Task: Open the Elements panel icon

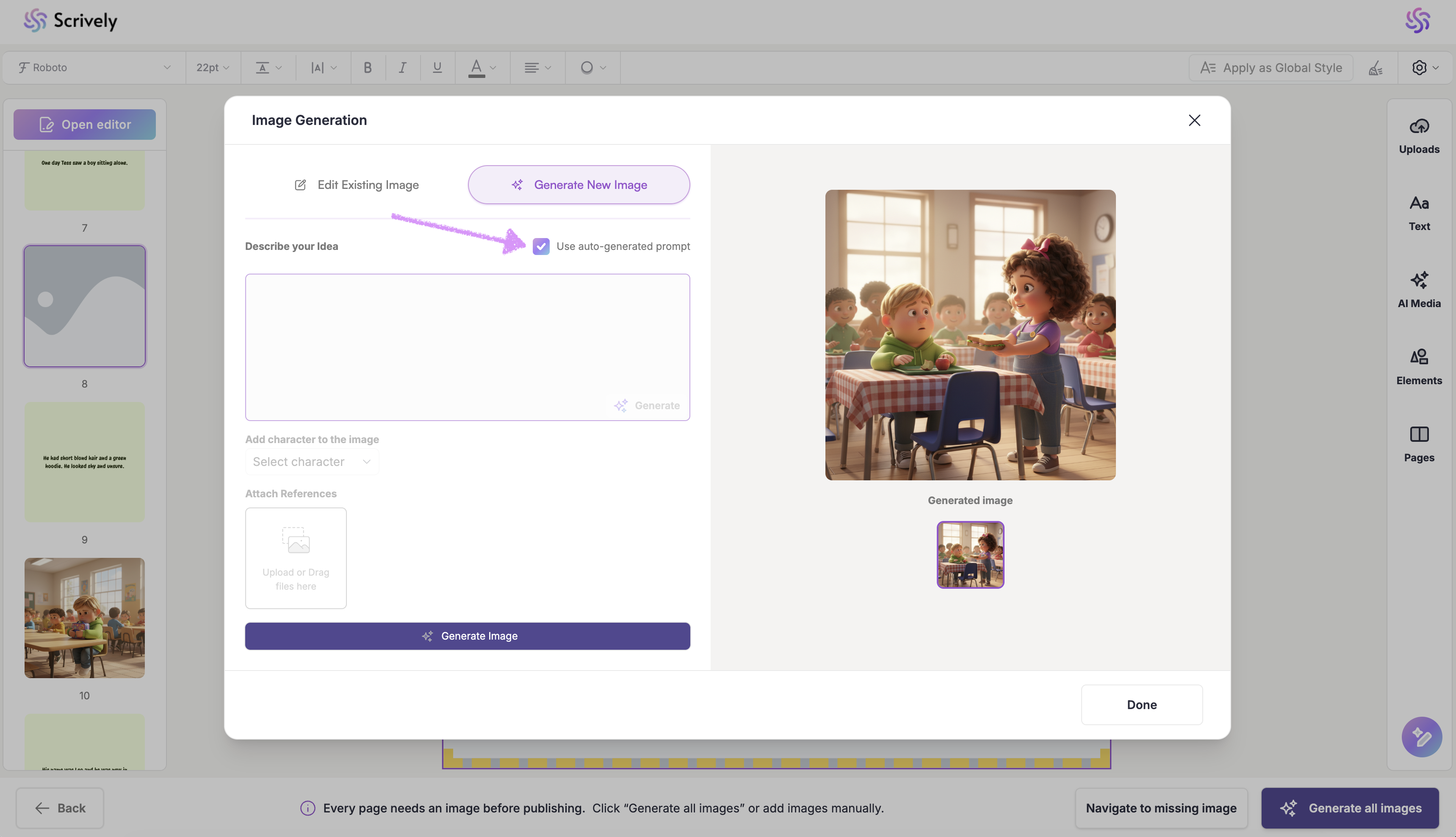Action: 1419,358
